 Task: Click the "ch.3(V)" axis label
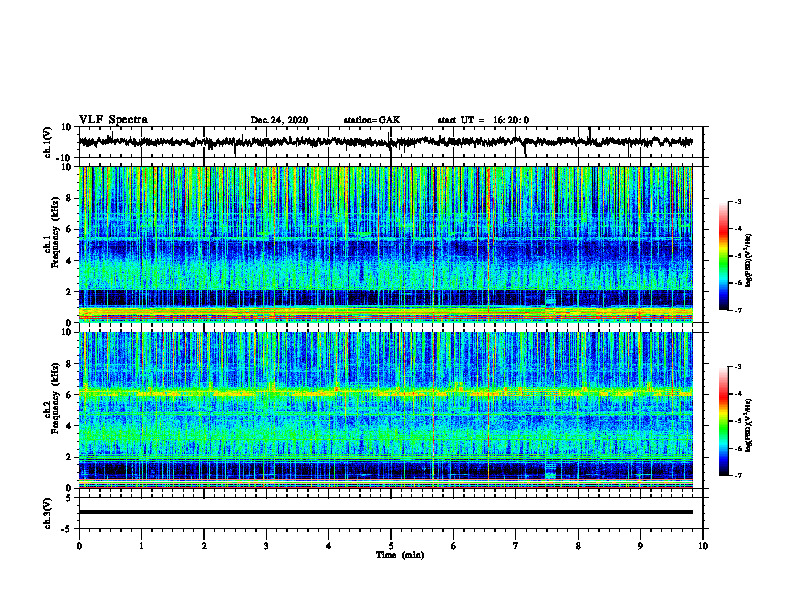pos(48,513)
